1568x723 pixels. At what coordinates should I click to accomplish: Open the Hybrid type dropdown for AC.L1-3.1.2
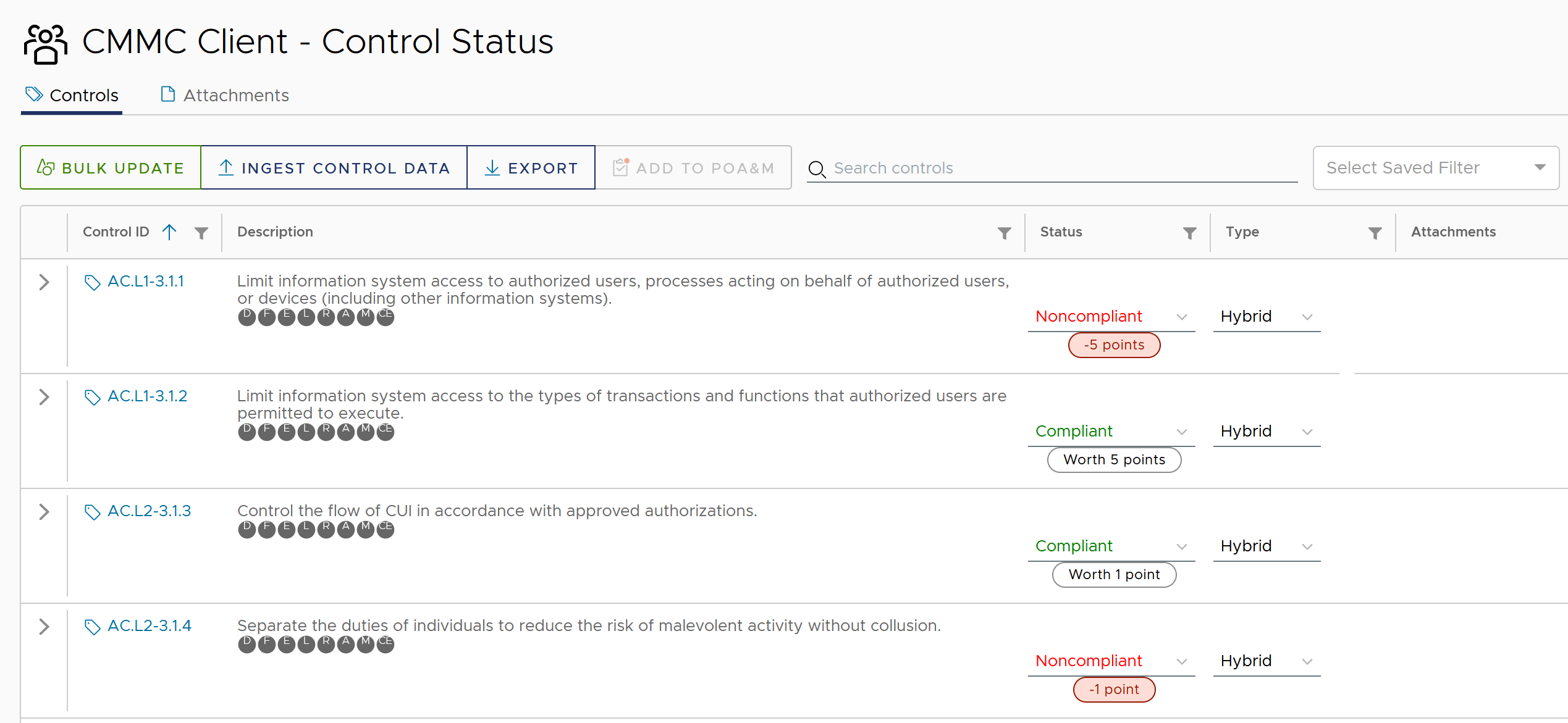[1266, 431]
